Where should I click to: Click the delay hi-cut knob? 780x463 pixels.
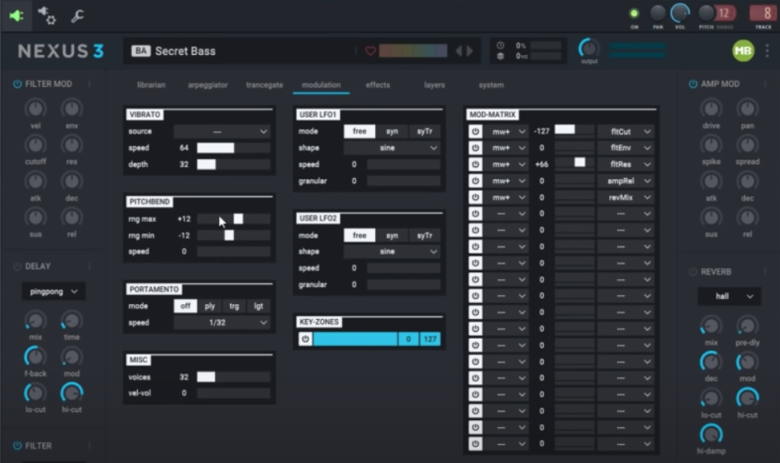click(72, 393)
